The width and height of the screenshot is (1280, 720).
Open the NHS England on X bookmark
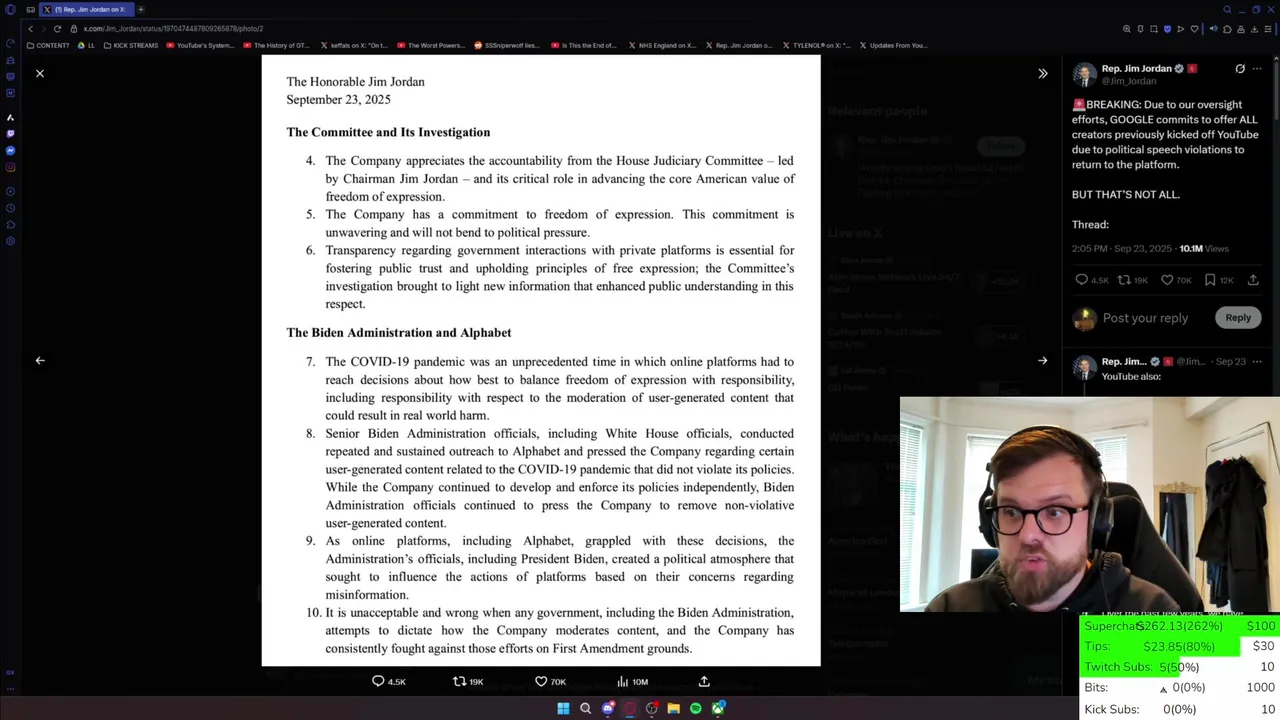661,45
